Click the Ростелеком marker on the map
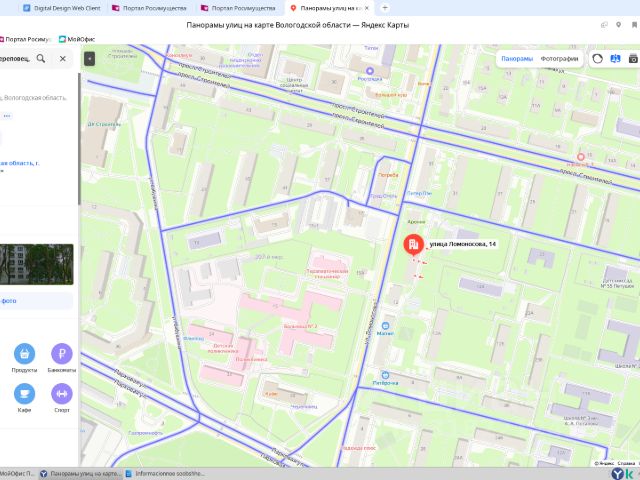 370,71
